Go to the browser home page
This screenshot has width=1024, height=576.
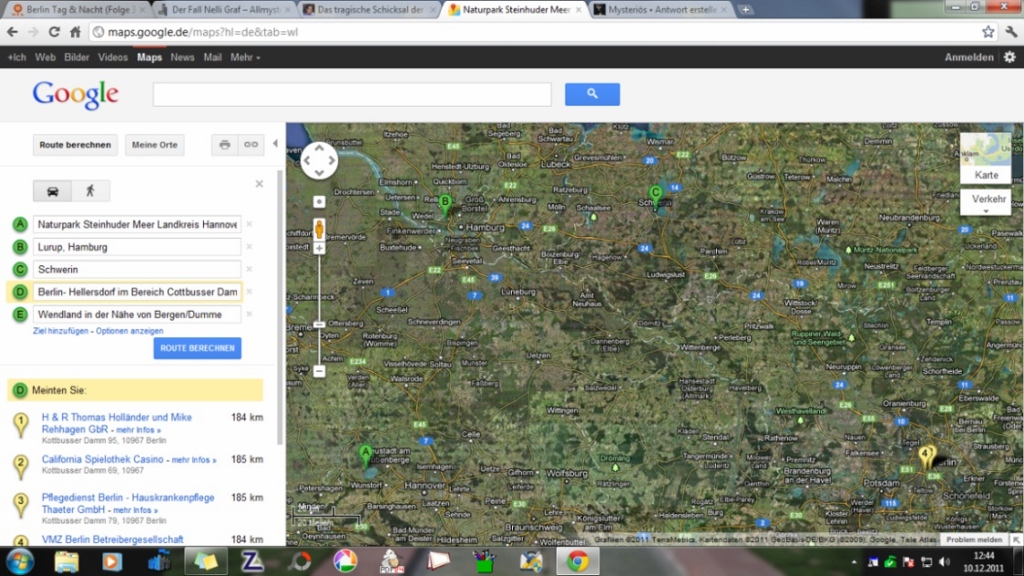(76, 31)
